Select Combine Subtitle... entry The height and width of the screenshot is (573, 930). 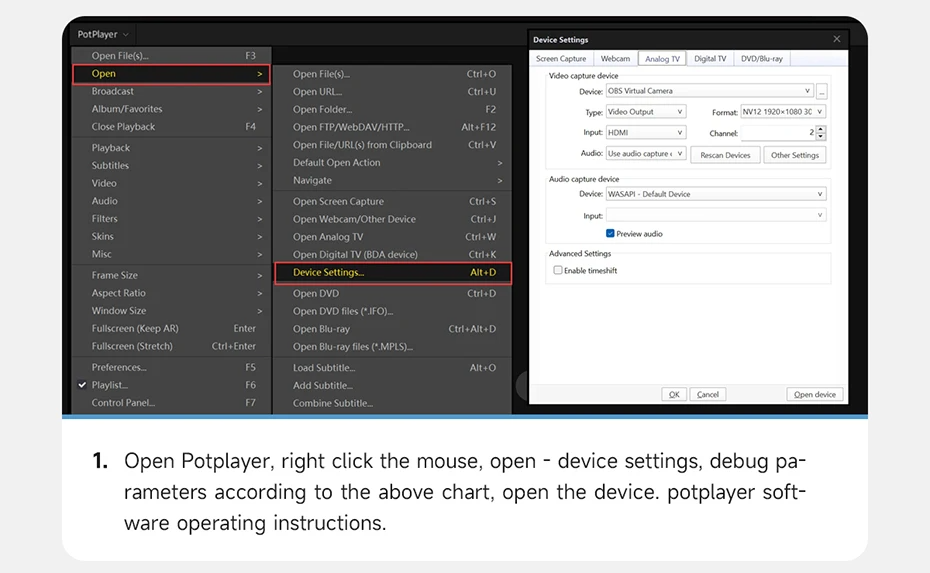pos(393,403)
